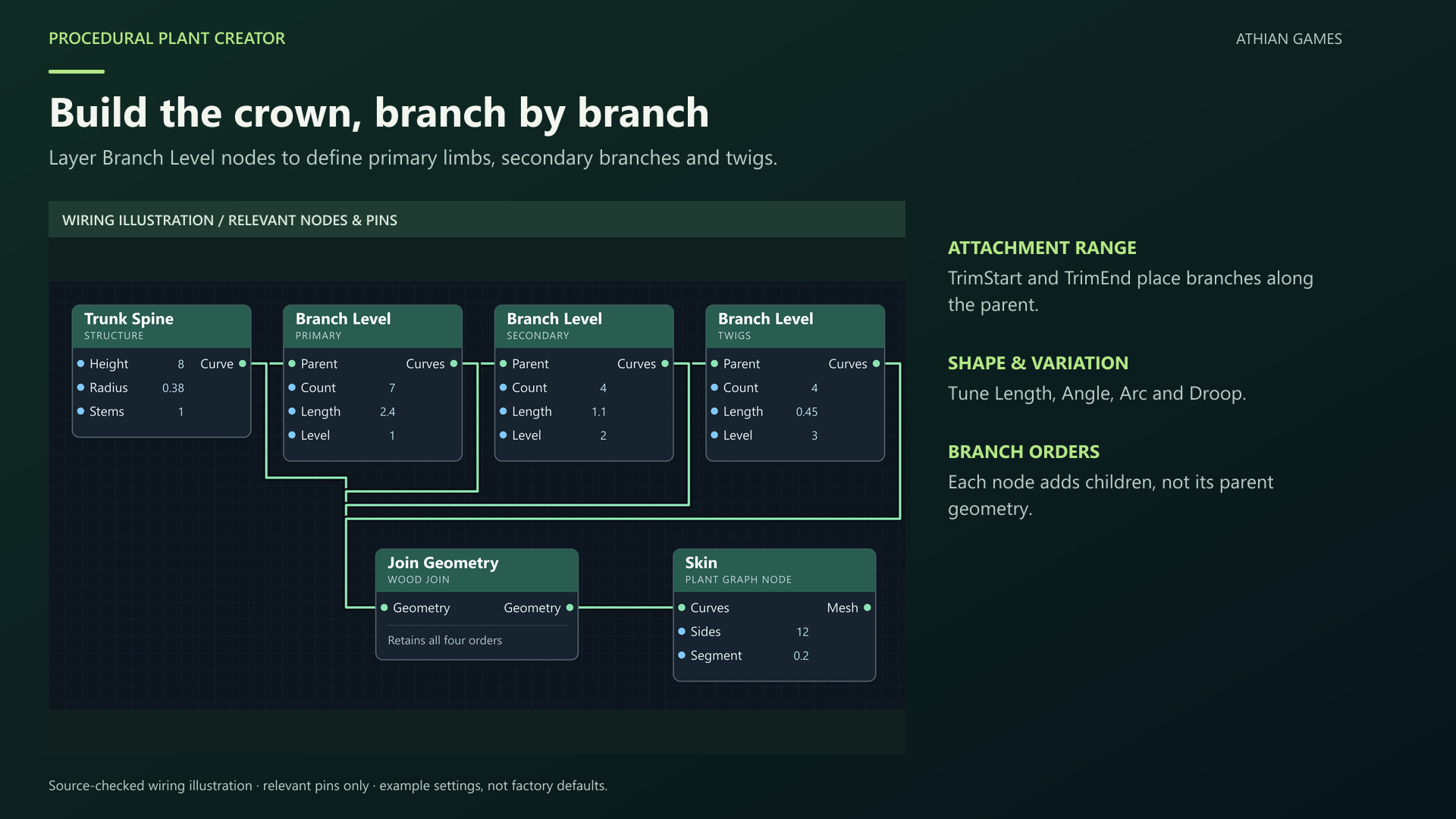Click the Sides input pin on Skin node
The image size is (1456, 819).
(x=682, y=632)
